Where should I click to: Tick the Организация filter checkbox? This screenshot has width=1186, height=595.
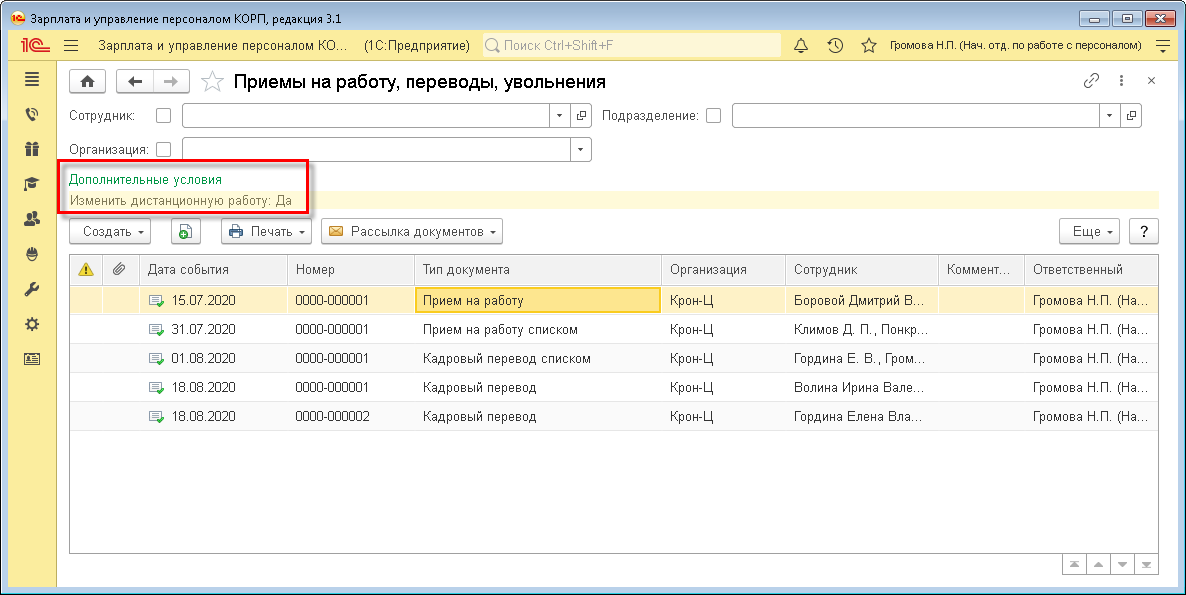click(164, 150)
